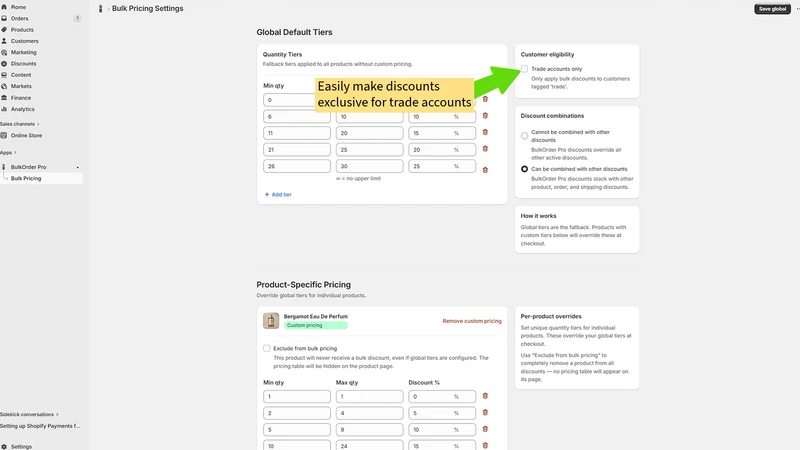Click the Orders badge showing 1
The height and width of the screenshot is (450, 800).
click(78, 18)
